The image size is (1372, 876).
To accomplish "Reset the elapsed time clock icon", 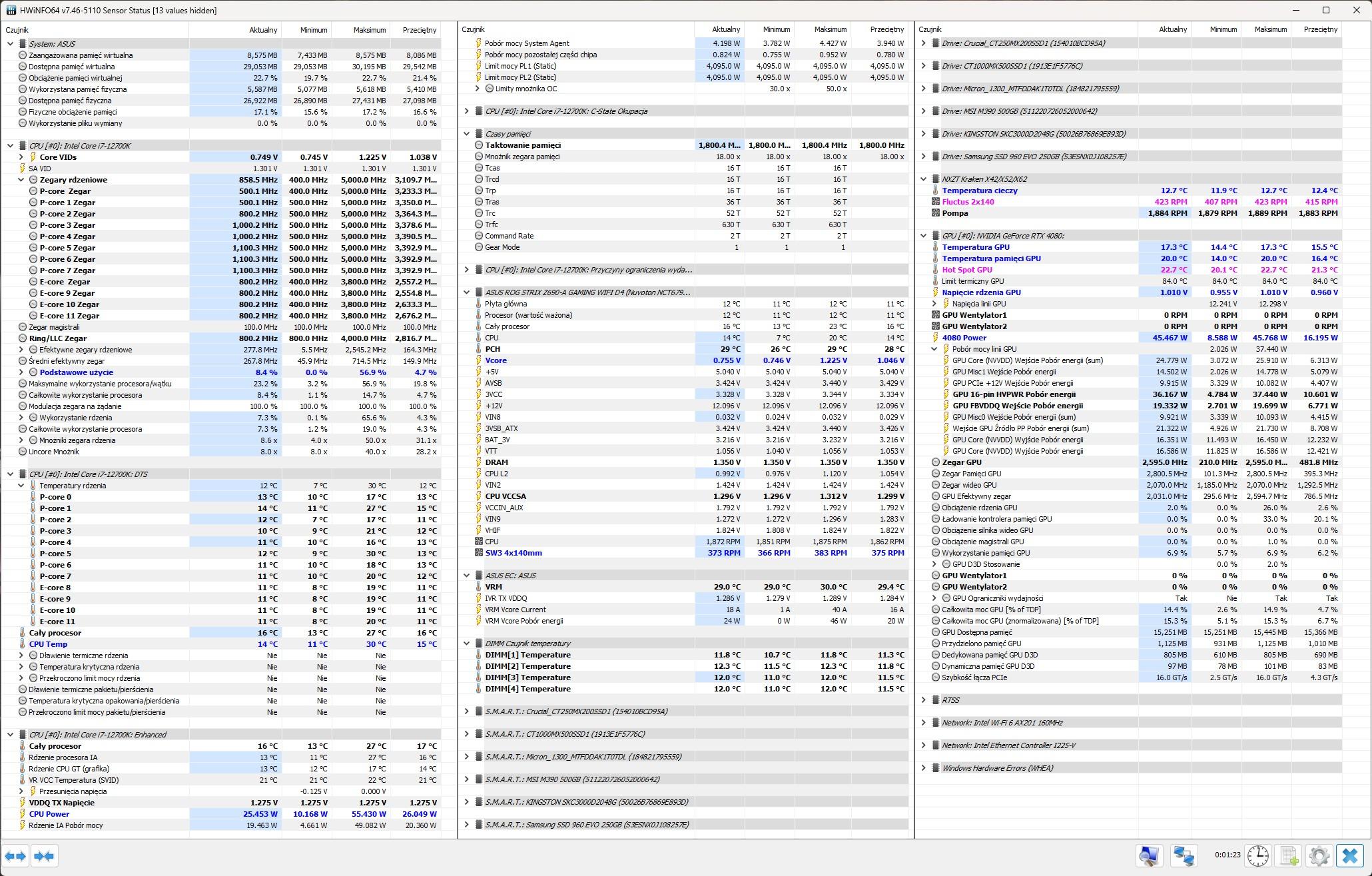I will point(1257,856).
